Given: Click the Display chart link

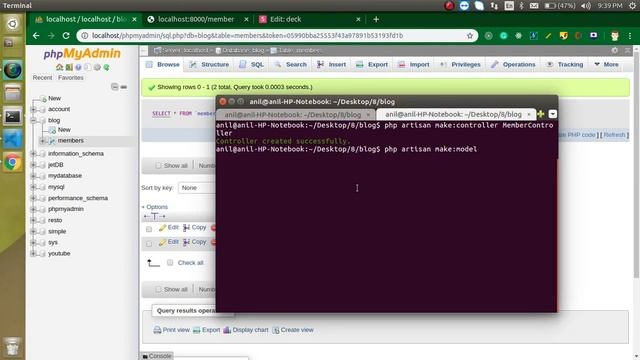Looking at the screenshot, I should 246,330.
